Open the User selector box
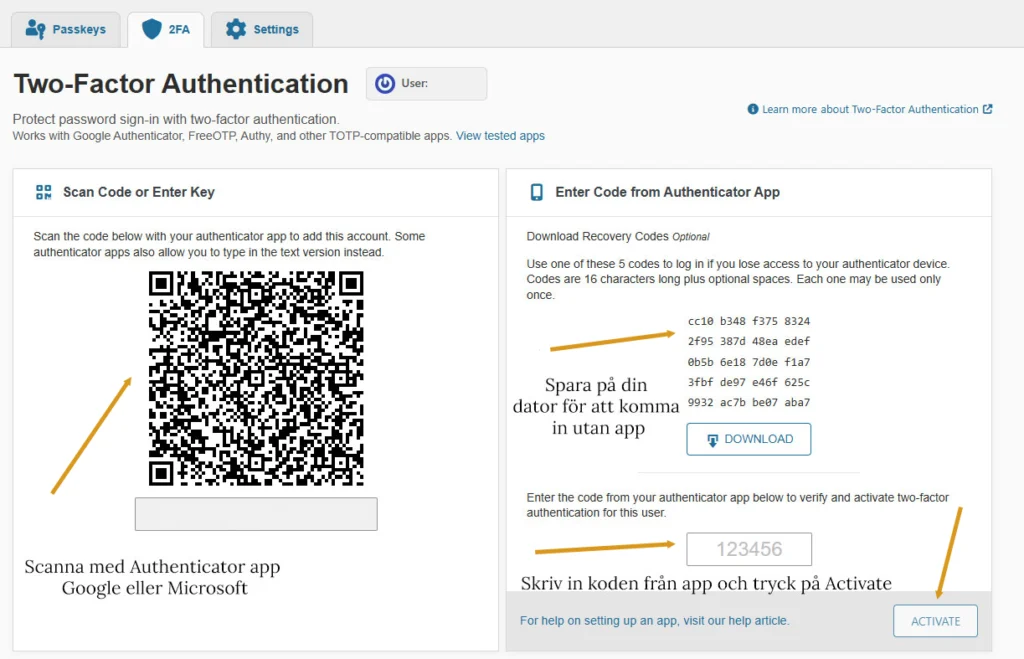The image size is (1024, 659). pos(426,84)
